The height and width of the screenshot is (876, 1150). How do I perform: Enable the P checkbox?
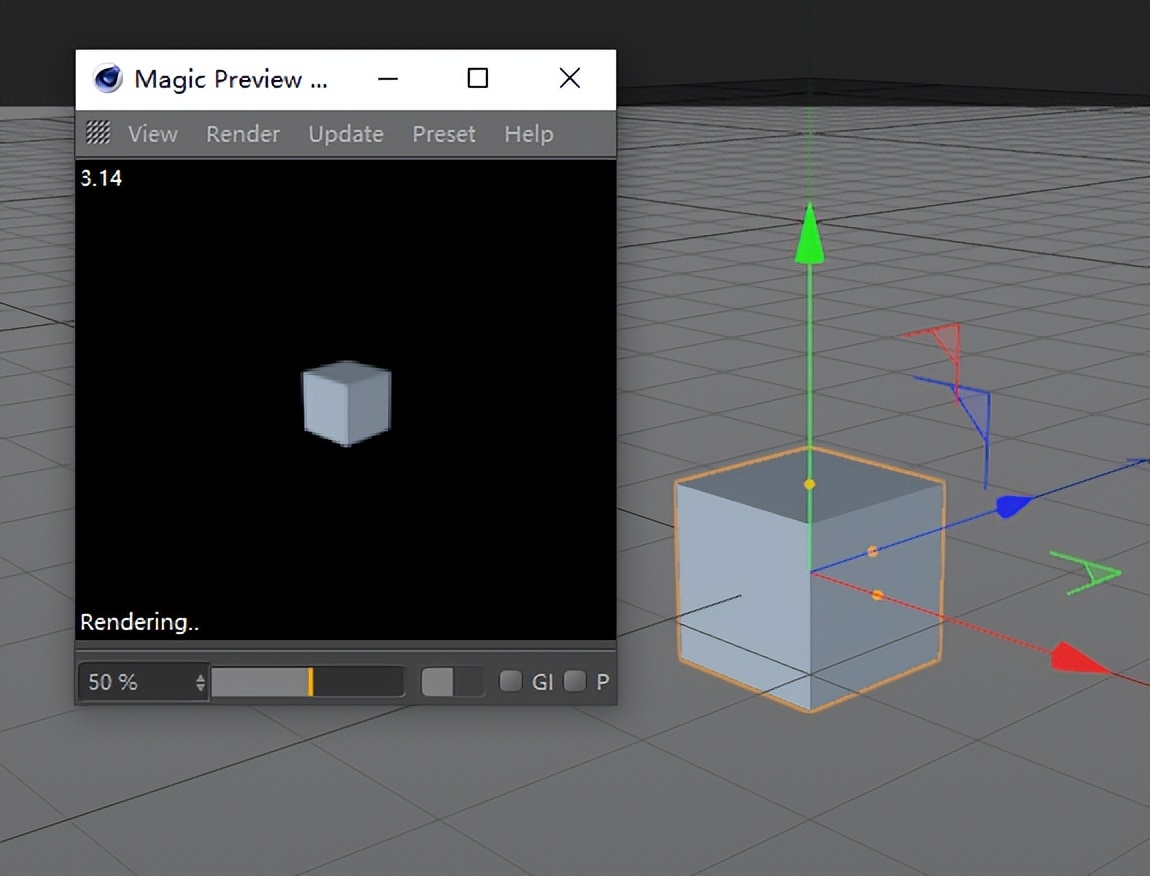point(576,681)
